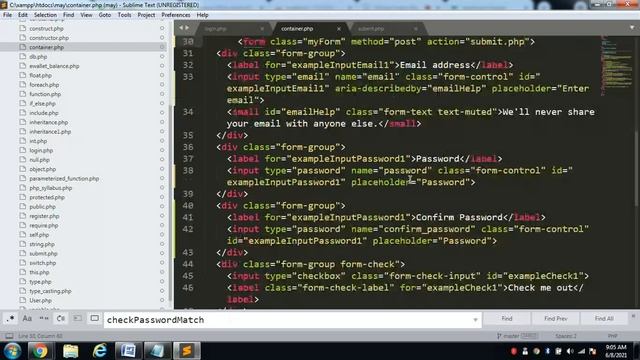
Task: Open parameterized_function.php in the sidebar
Action: (64, 179)
